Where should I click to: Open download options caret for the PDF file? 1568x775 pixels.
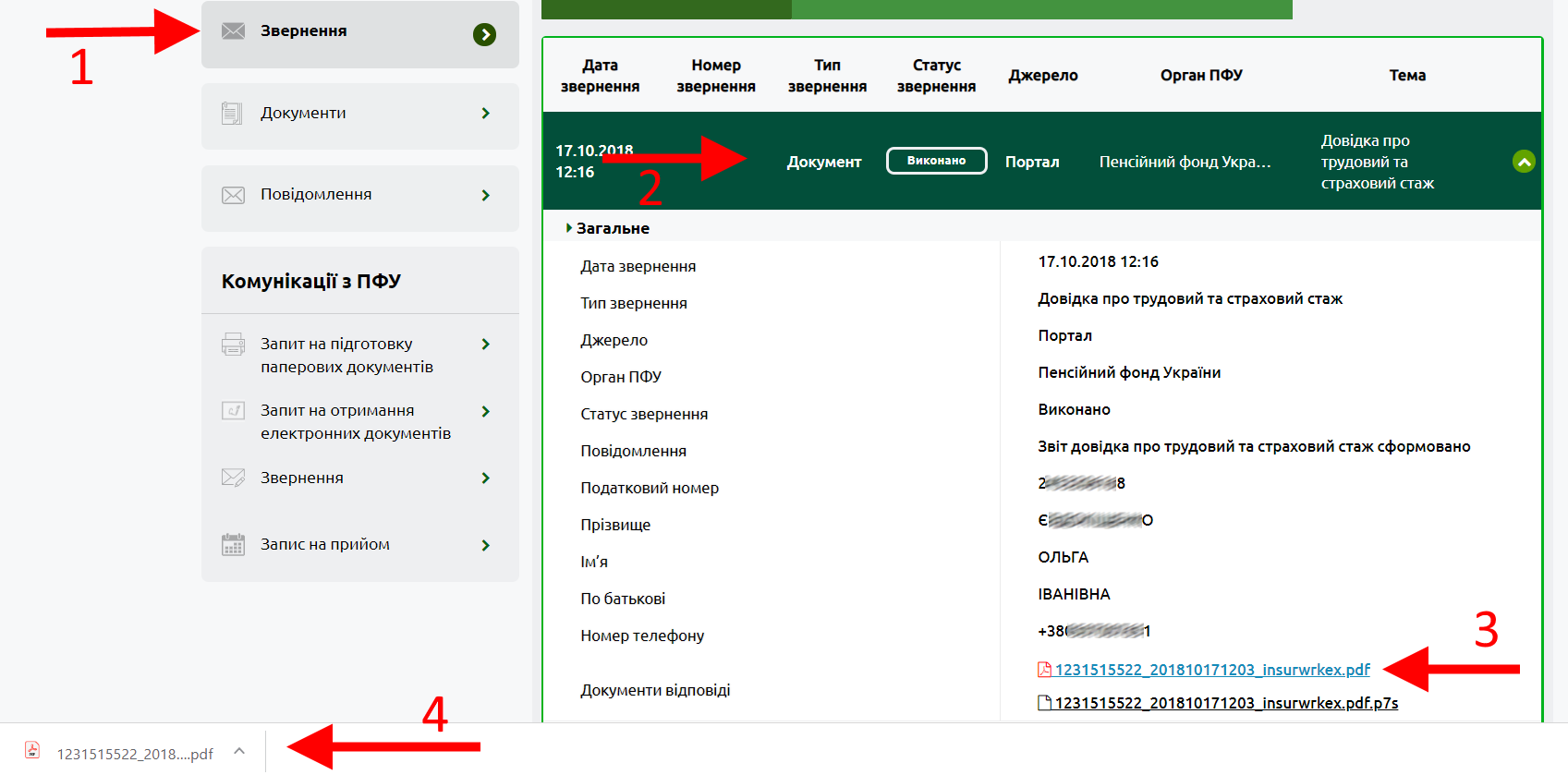[239, 751]
